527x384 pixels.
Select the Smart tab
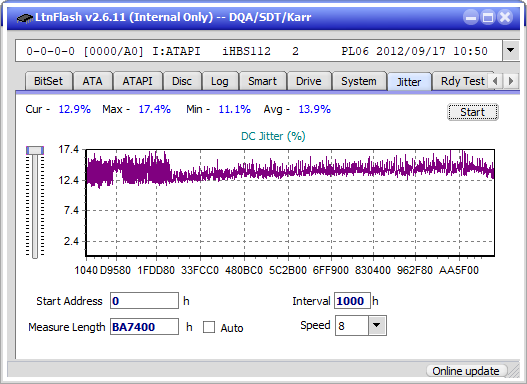pos(262,81)
